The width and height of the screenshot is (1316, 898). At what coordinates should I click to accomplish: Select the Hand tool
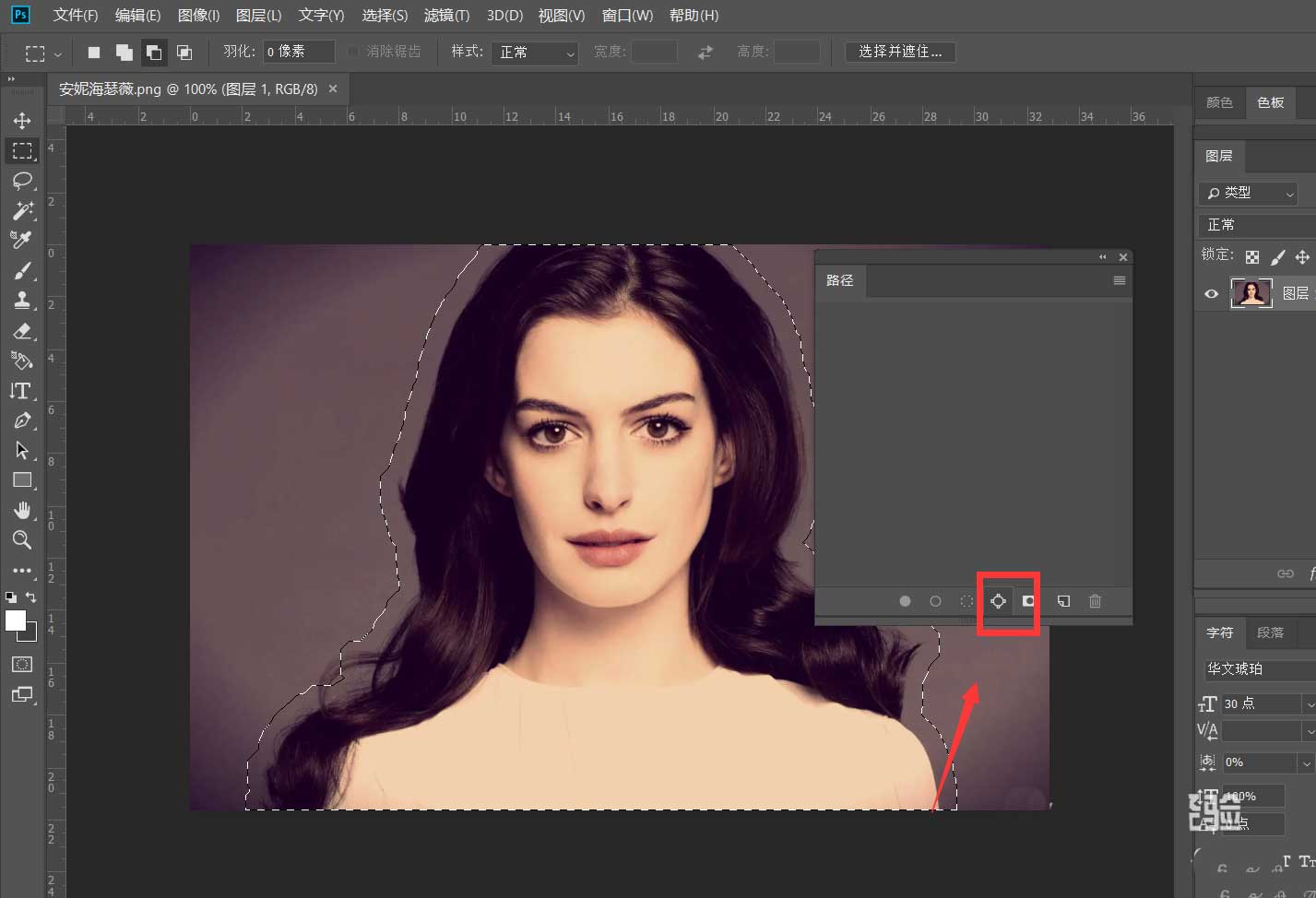pos(22,510)
